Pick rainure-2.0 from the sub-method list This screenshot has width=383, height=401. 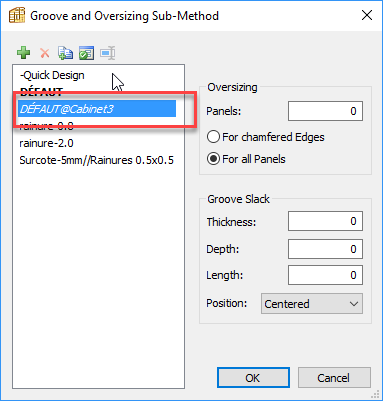coord(46,143)
